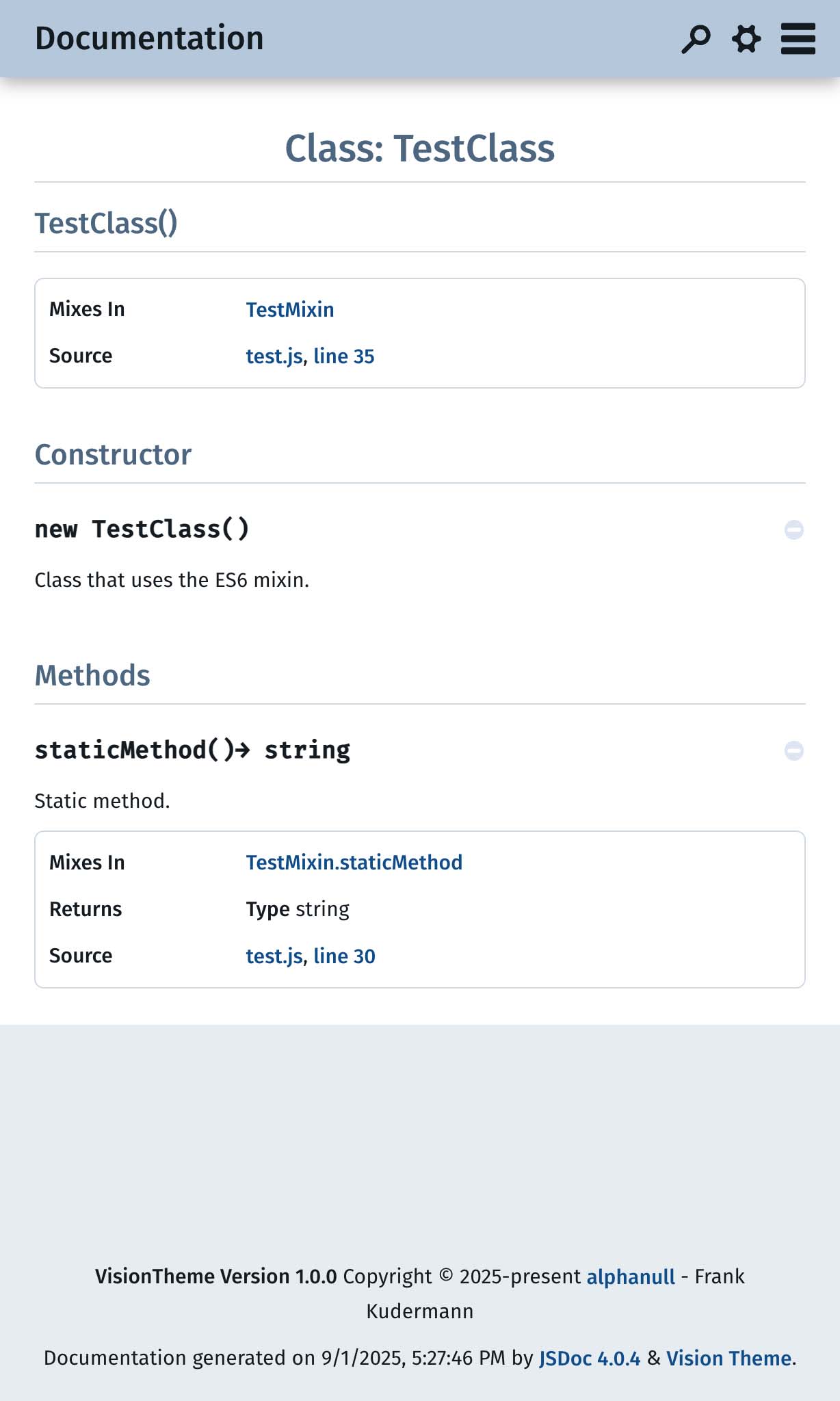
Task: Open test.js source link for staticMethod
Action: point(274,956)
